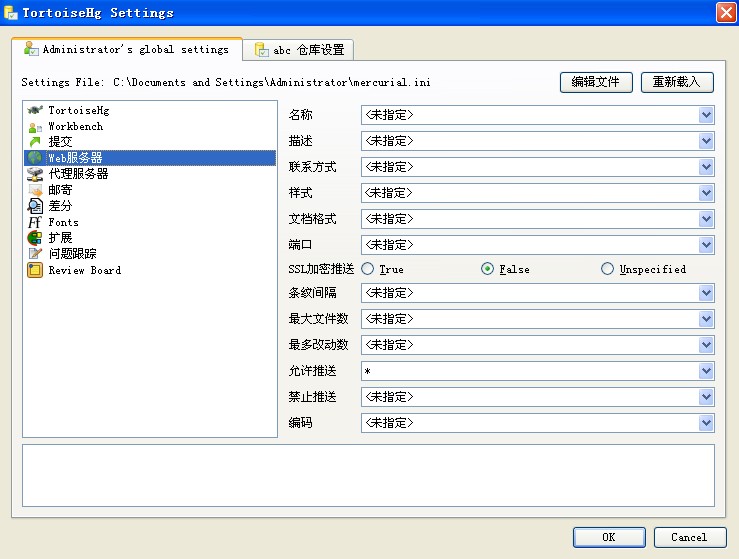Open the 条纹间隔 dropdown arrow
739x559 pixels.
click(x=706, y=293)
